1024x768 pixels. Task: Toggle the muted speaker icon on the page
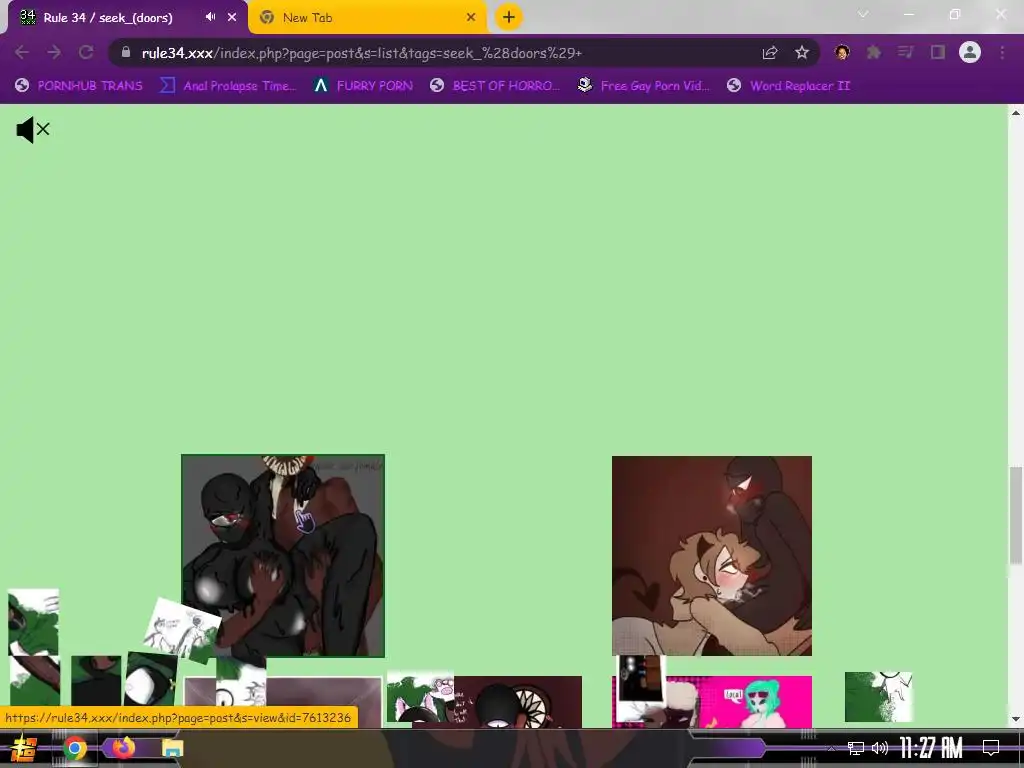click(33, 130)
